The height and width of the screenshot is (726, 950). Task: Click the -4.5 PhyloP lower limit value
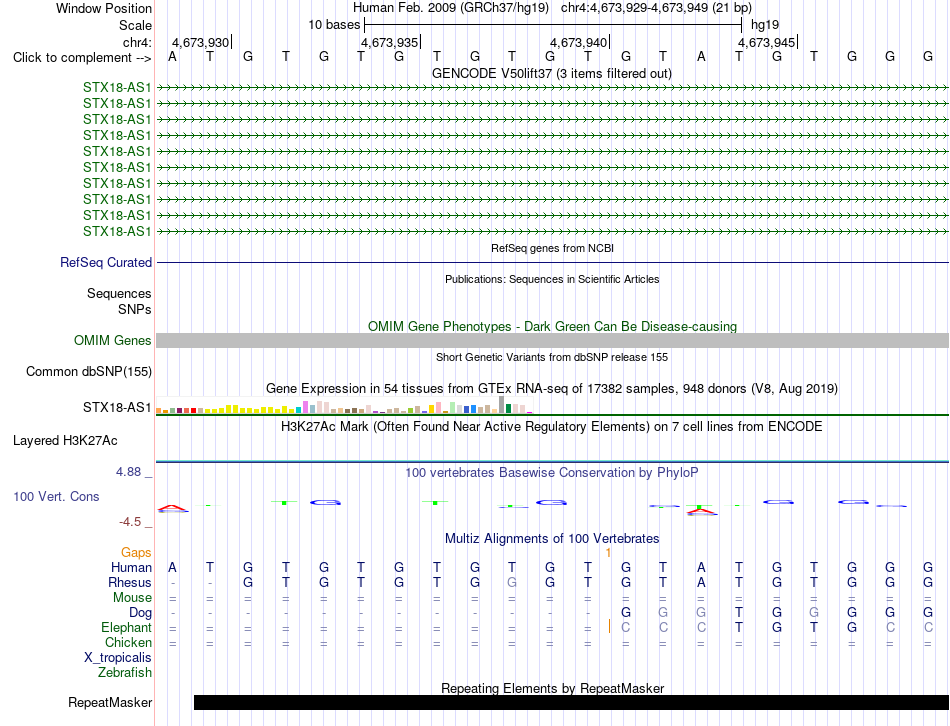(130, 522)
